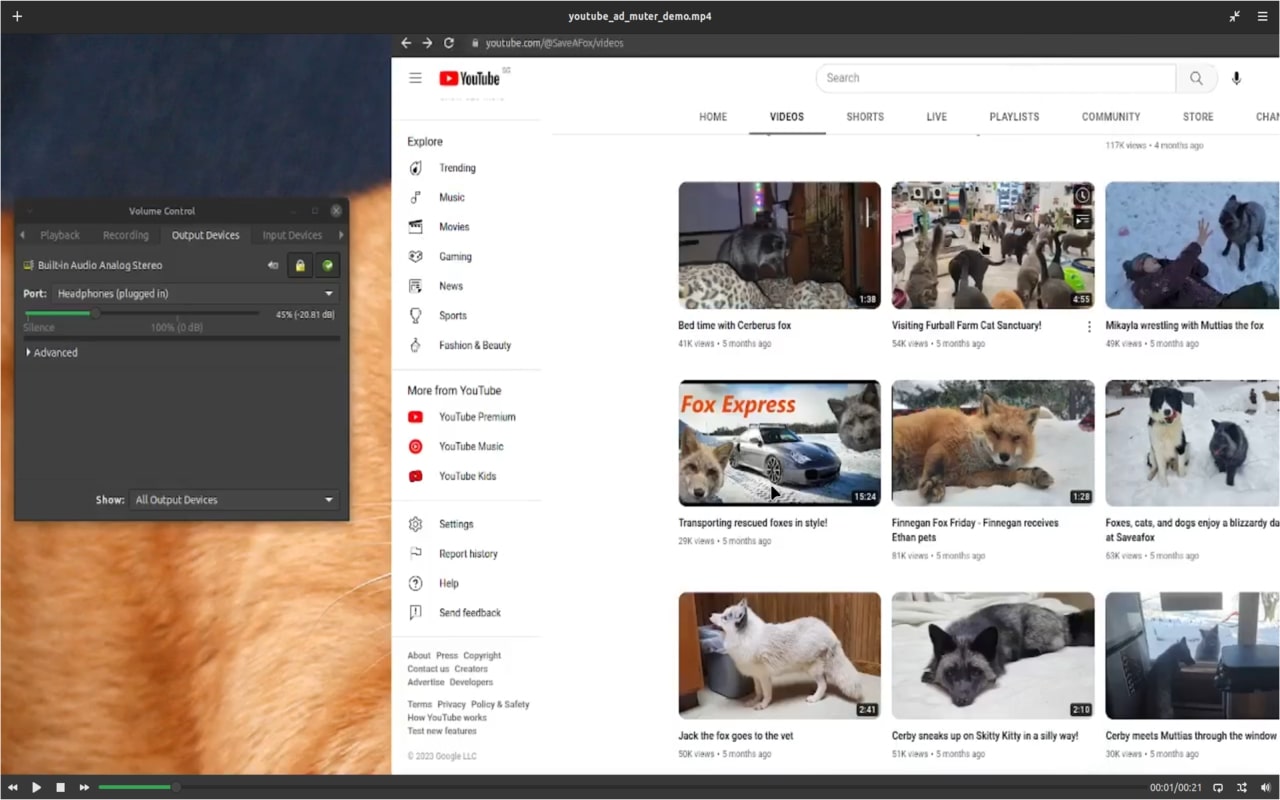The height and width of the screenshot is (800, 1280).
Task: Open more options for Furball Farm video
Action: click(1089, 327)
